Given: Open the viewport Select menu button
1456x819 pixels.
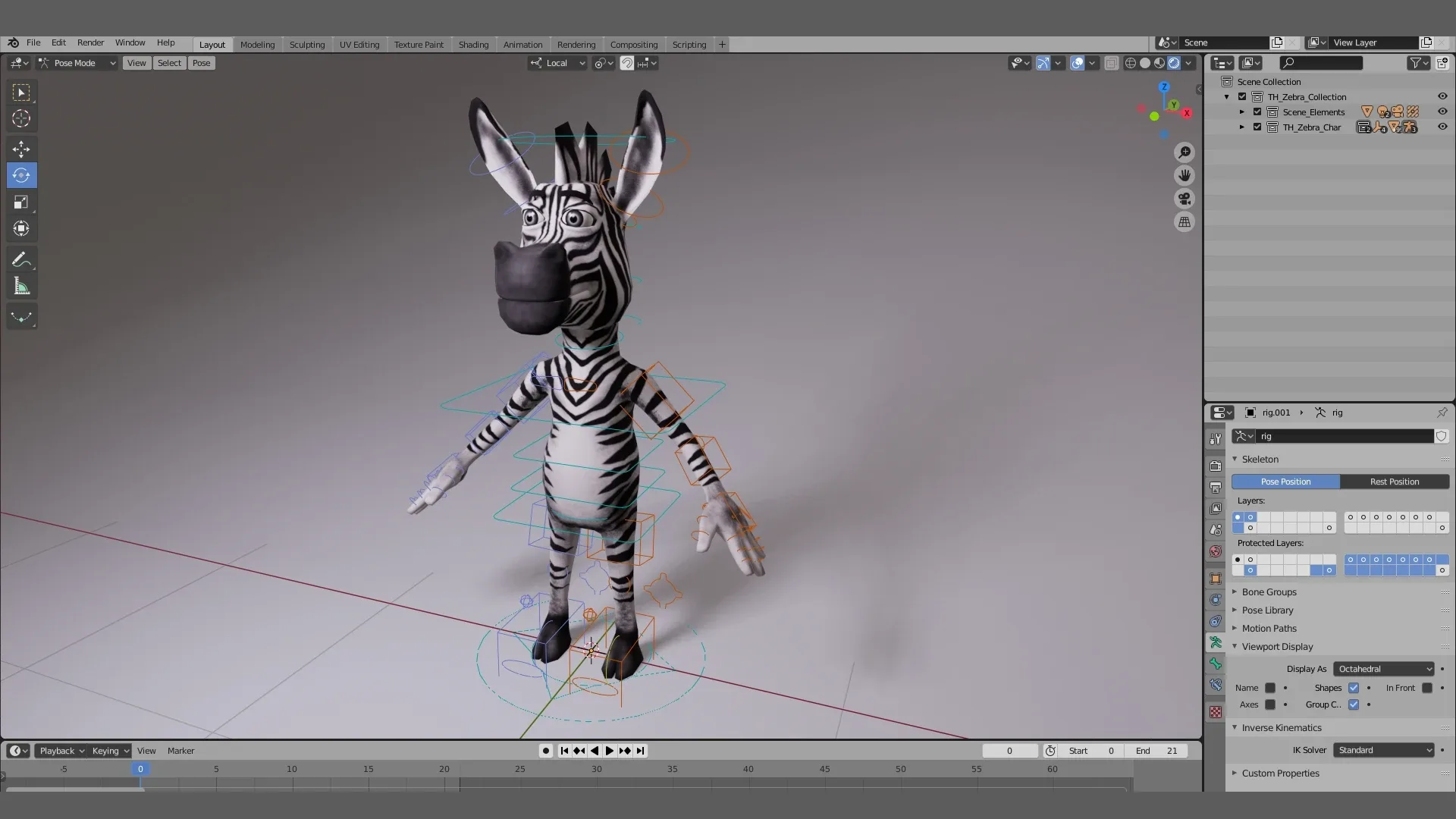Looking at the screenshot, I should pyautogui.click(x=169, y=63).
